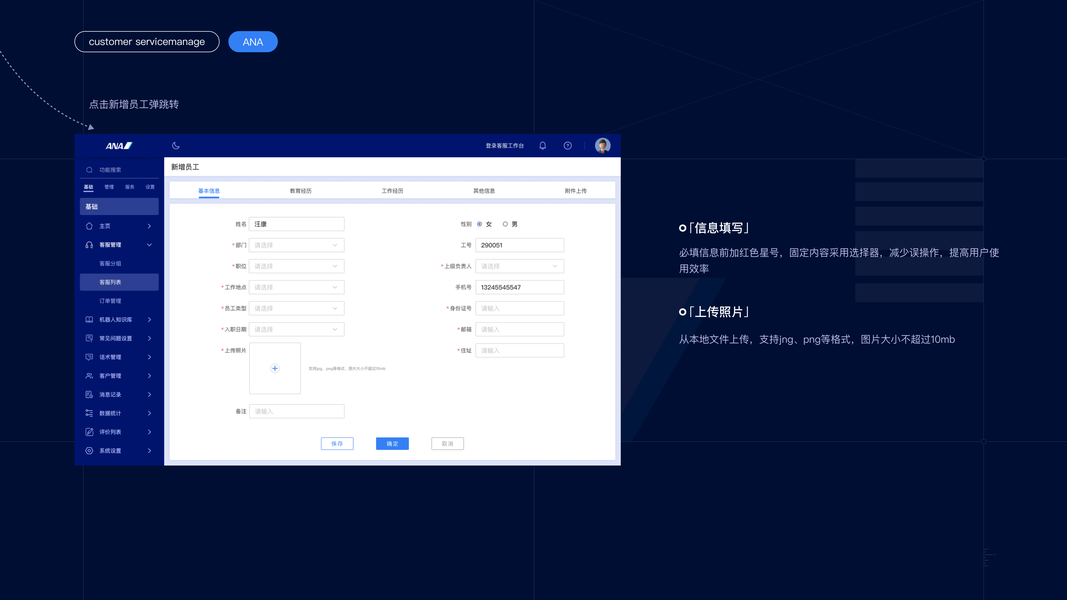Click the blue ANA pill
The image size is (1067, 600).
click(253, 41)
